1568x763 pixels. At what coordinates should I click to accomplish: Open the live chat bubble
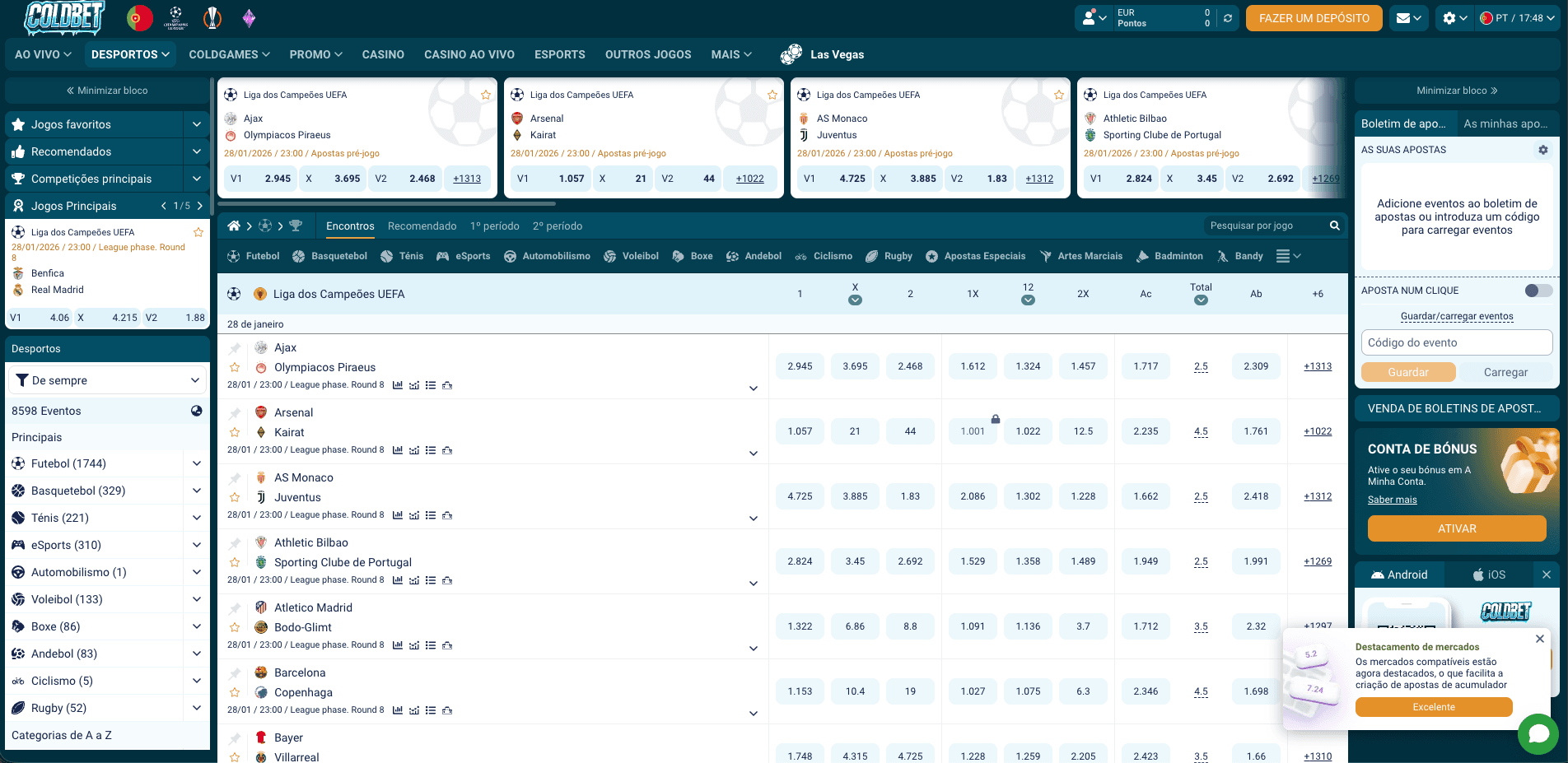click(1538, 733)
